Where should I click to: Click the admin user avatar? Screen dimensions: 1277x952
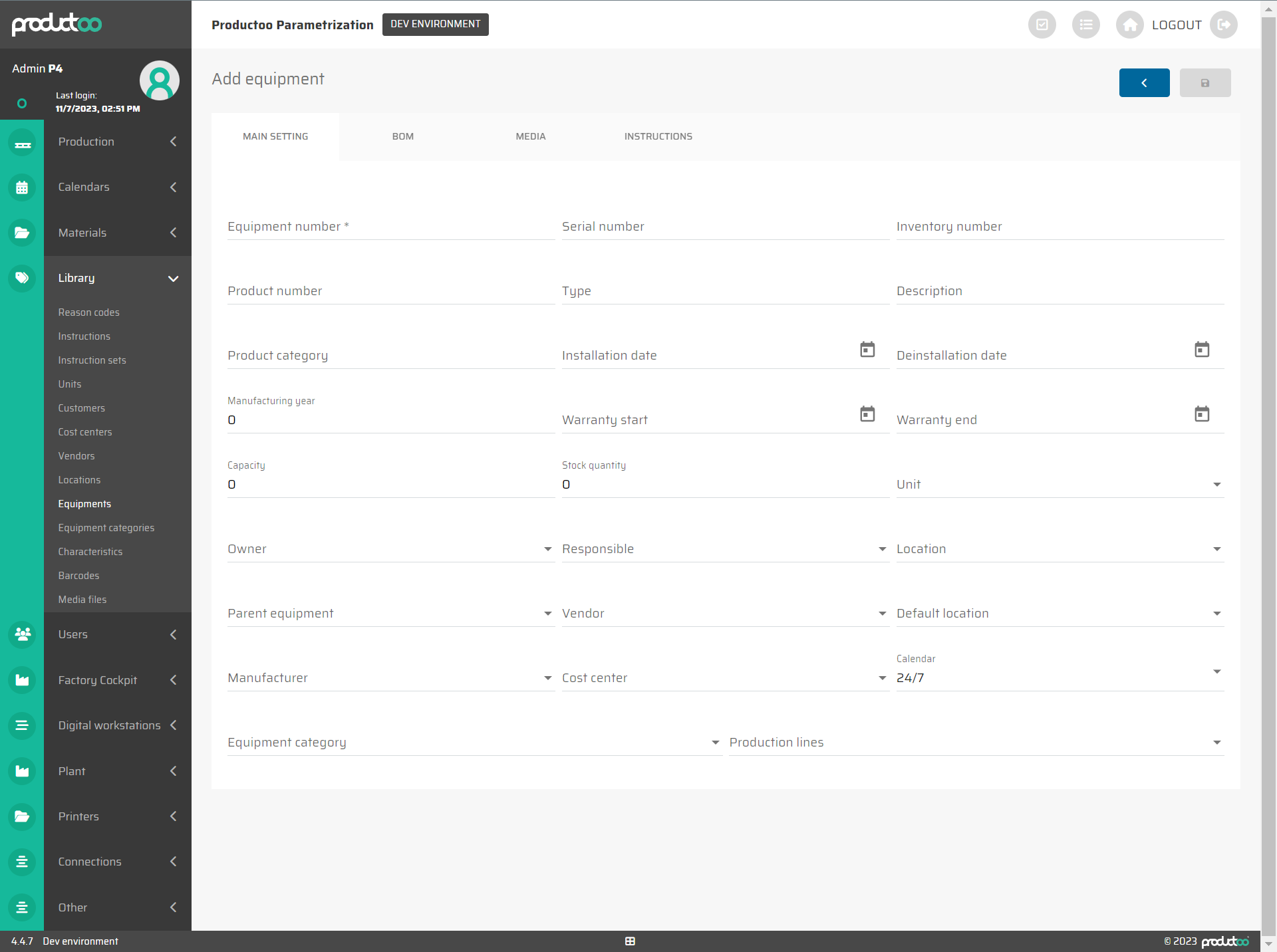click(159, 81)
